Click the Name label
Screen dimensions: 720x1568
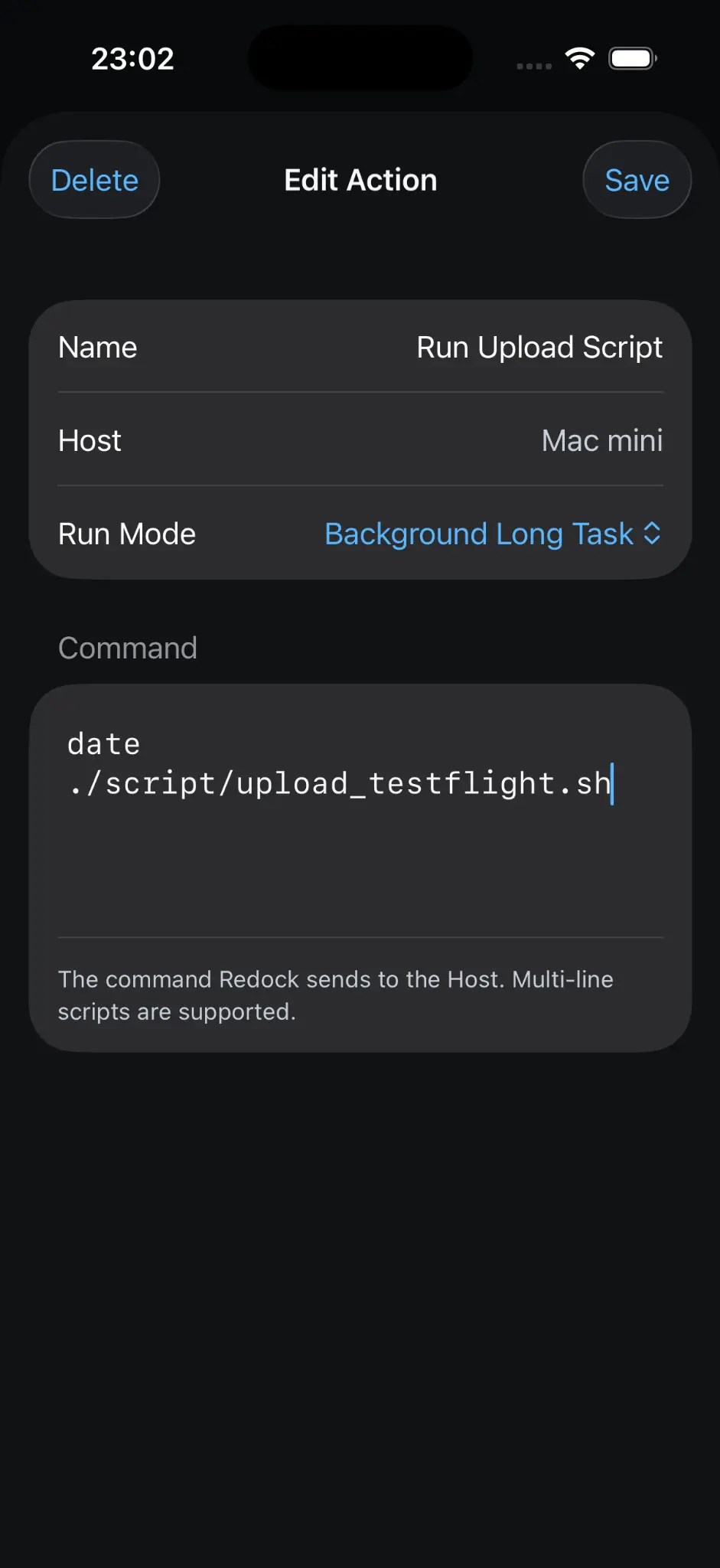98,347
